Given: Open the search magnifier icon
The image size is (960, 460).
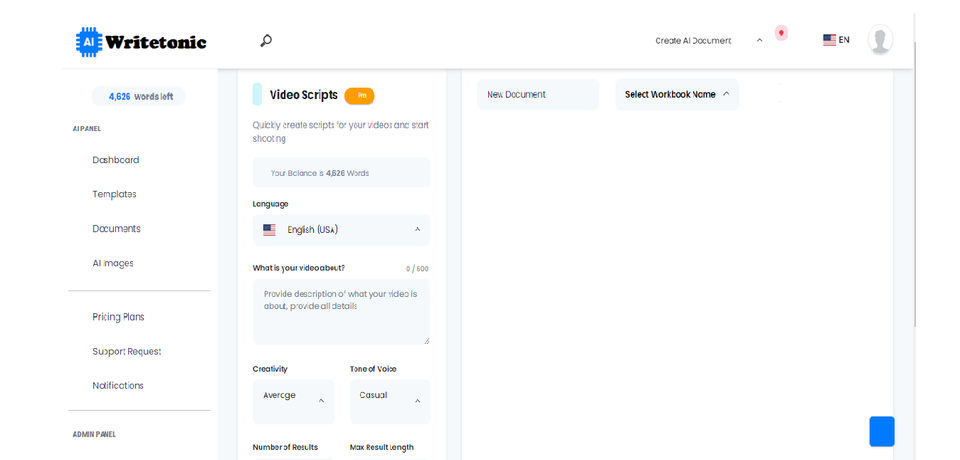Looking at the screenshot, I should [266, 41].
